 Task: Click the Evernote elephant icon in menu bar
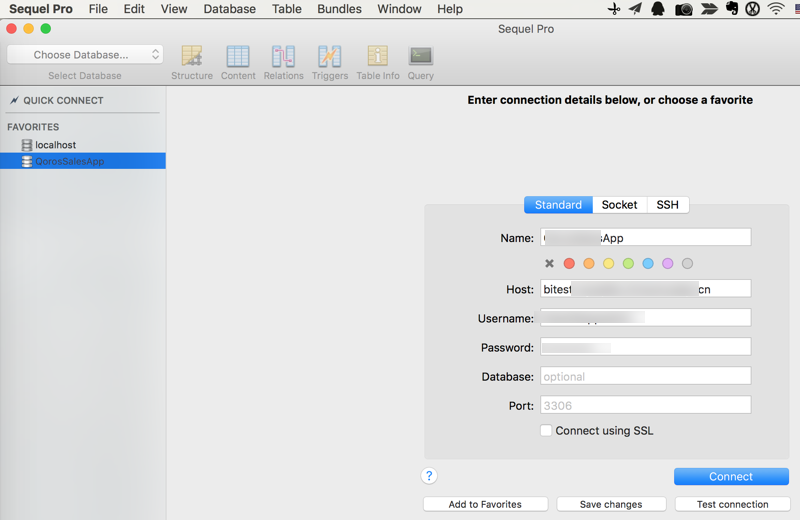pos(732,9)
